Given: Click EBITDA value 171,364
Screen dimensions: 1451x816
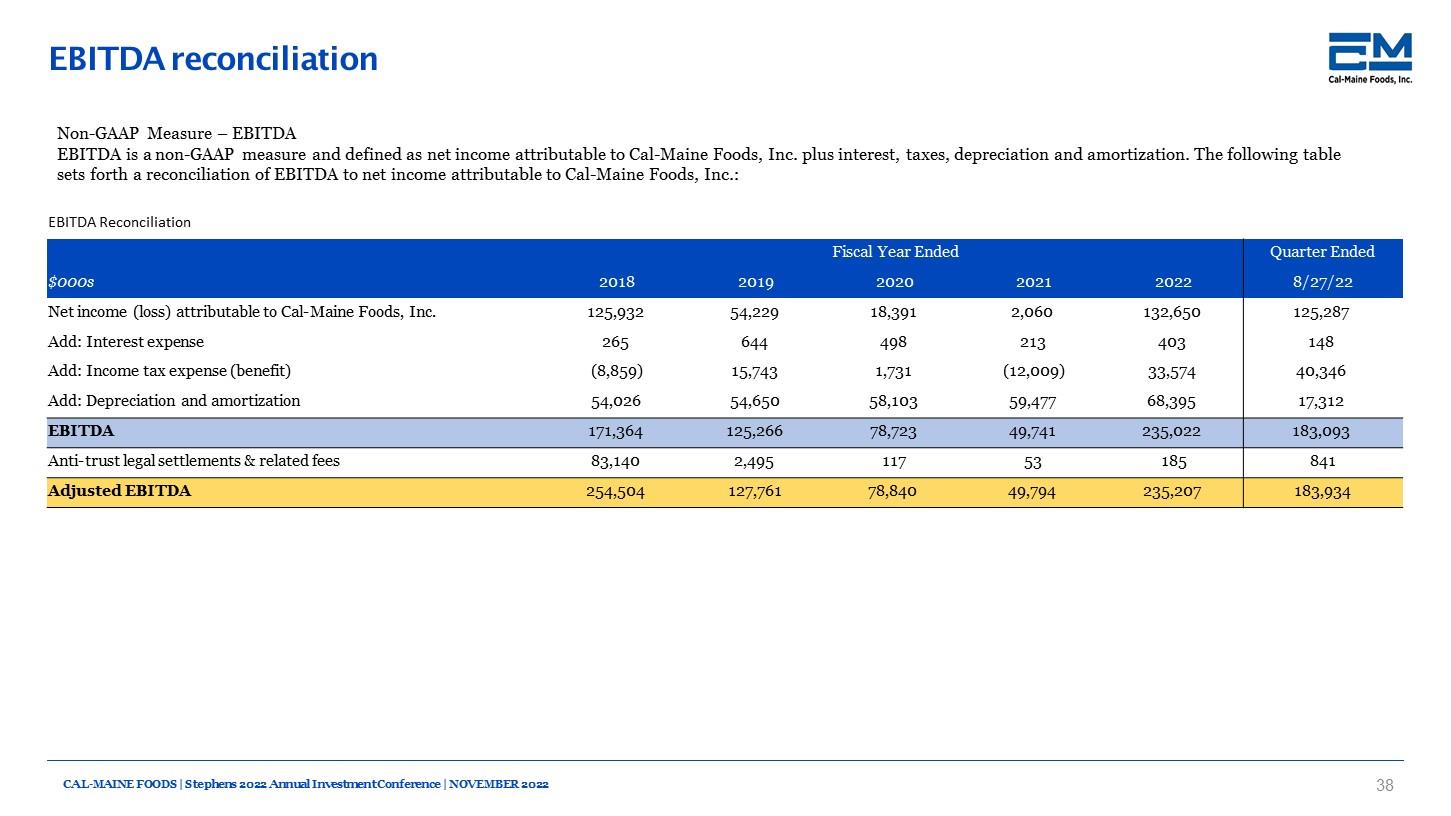Looking at the screenshot, I should [616, 432].
